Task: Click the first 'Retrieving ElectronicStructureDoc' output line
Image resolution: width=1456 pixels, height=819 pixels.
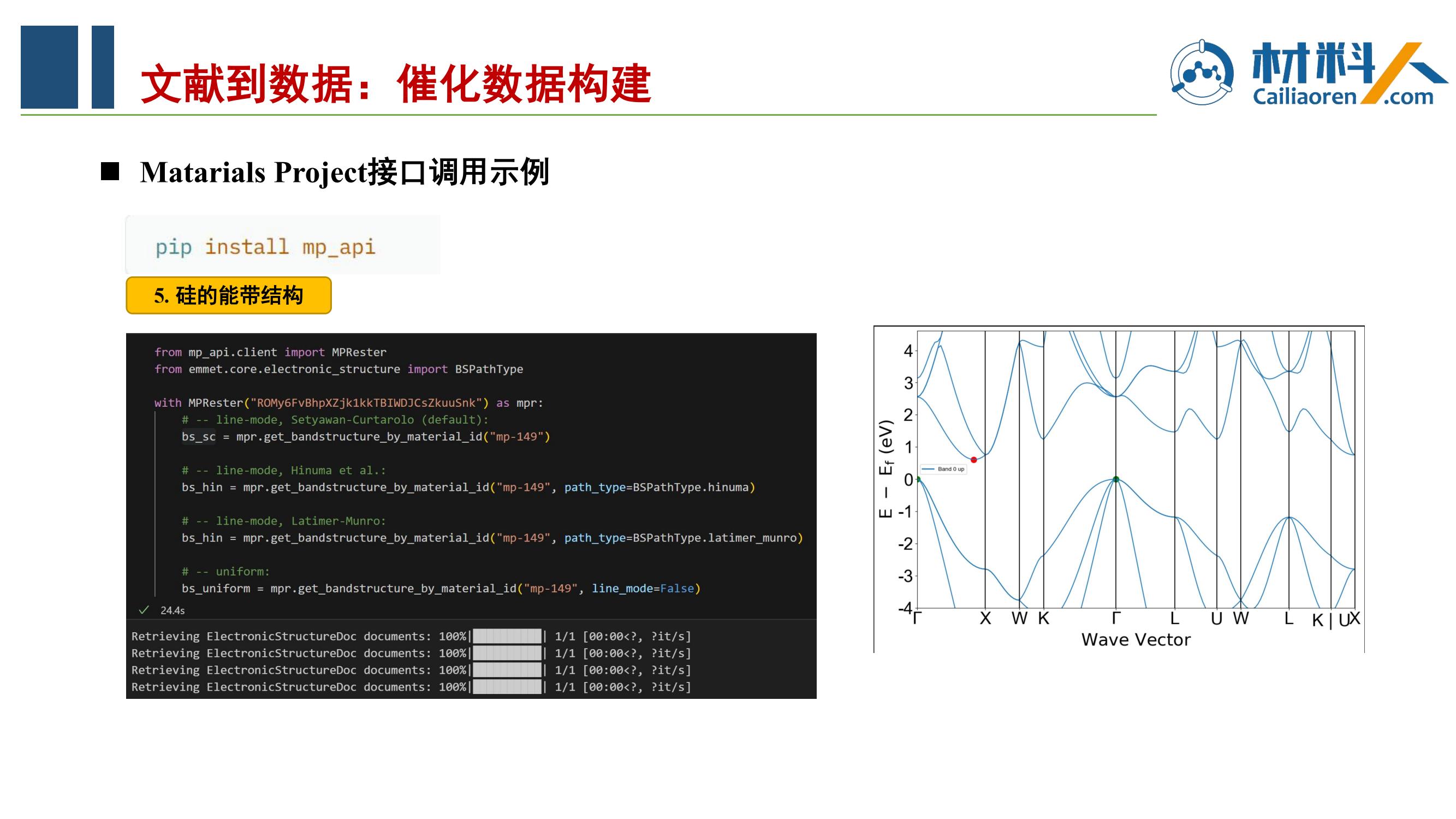Action: point(411,637)
